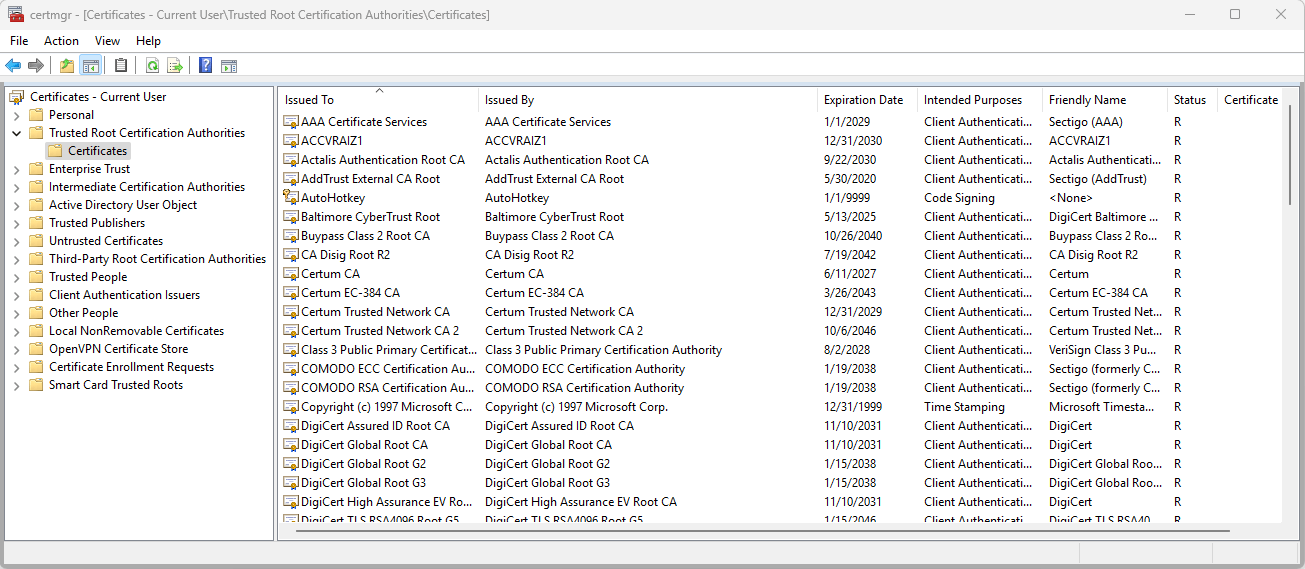
Task: Expand the Certificate Enrollment Requests node
Action: point(16,367)
